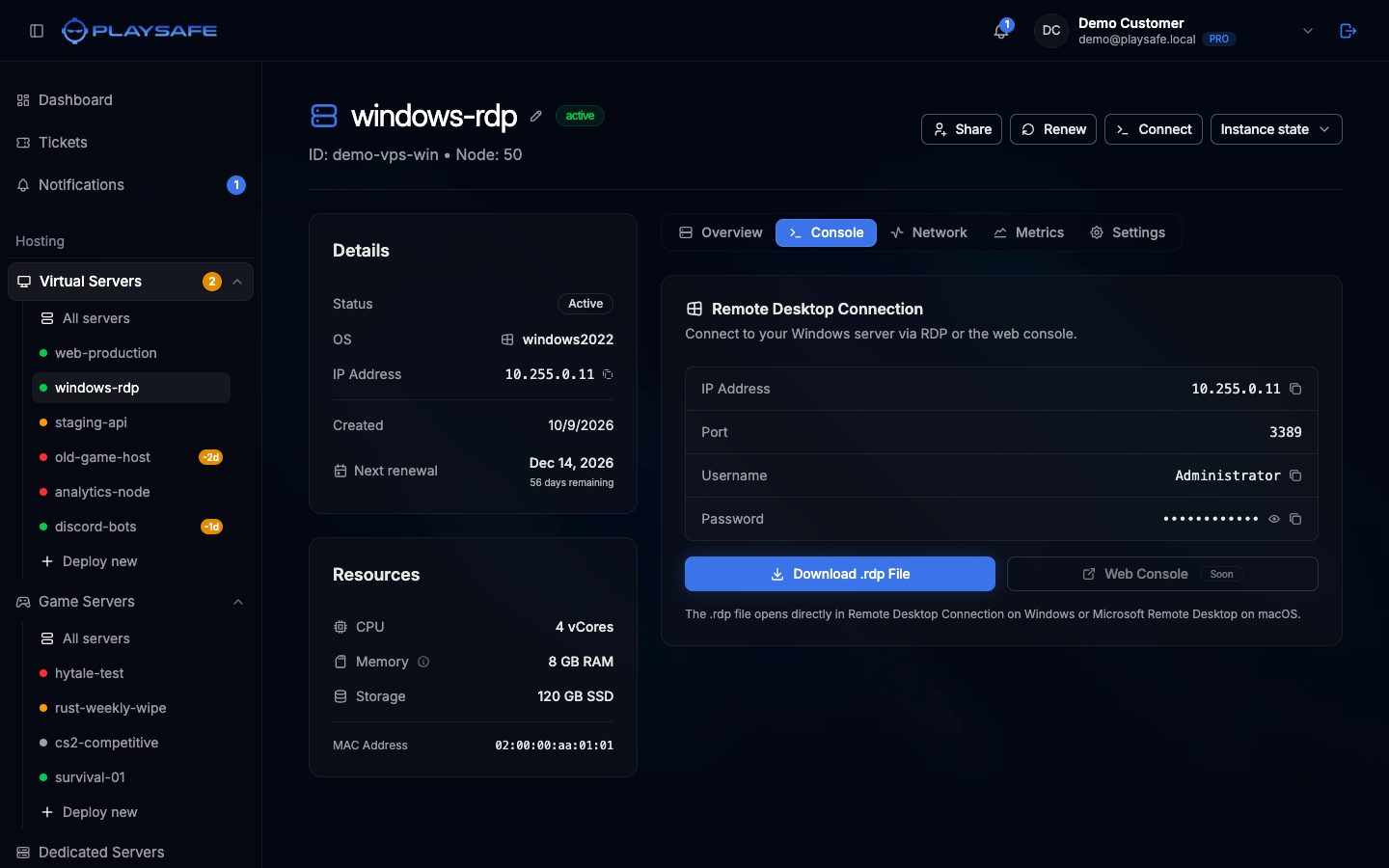Select staging-api server

click(131, 422)
